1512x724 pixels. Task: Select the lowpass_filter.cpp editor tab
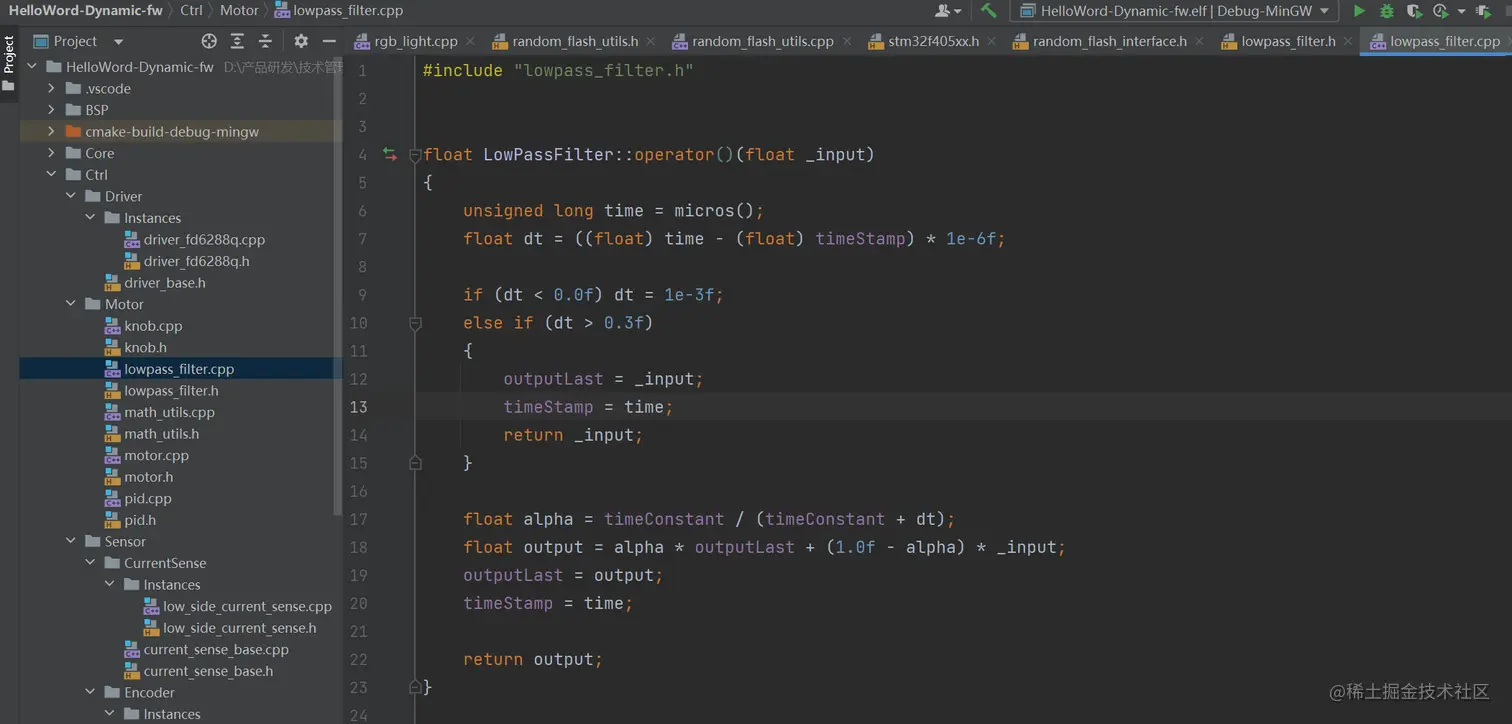pos(1436,41)
